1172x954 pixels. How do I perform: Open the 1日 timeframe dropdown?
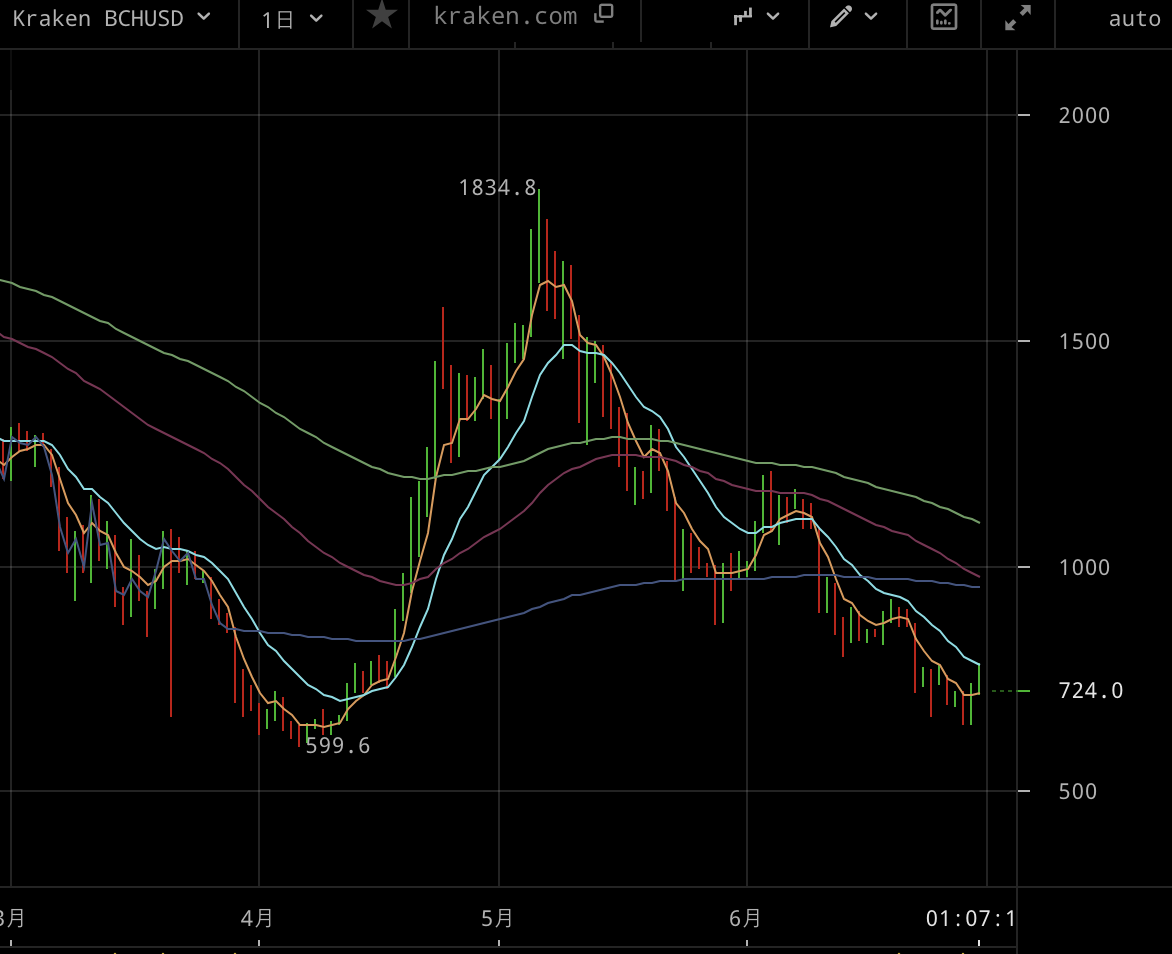click(292, 19)
